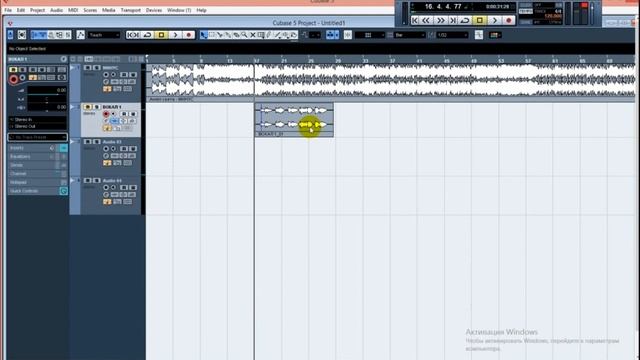Select the Split scissors tool
The image size is (640, 360).
coord(220,35)
